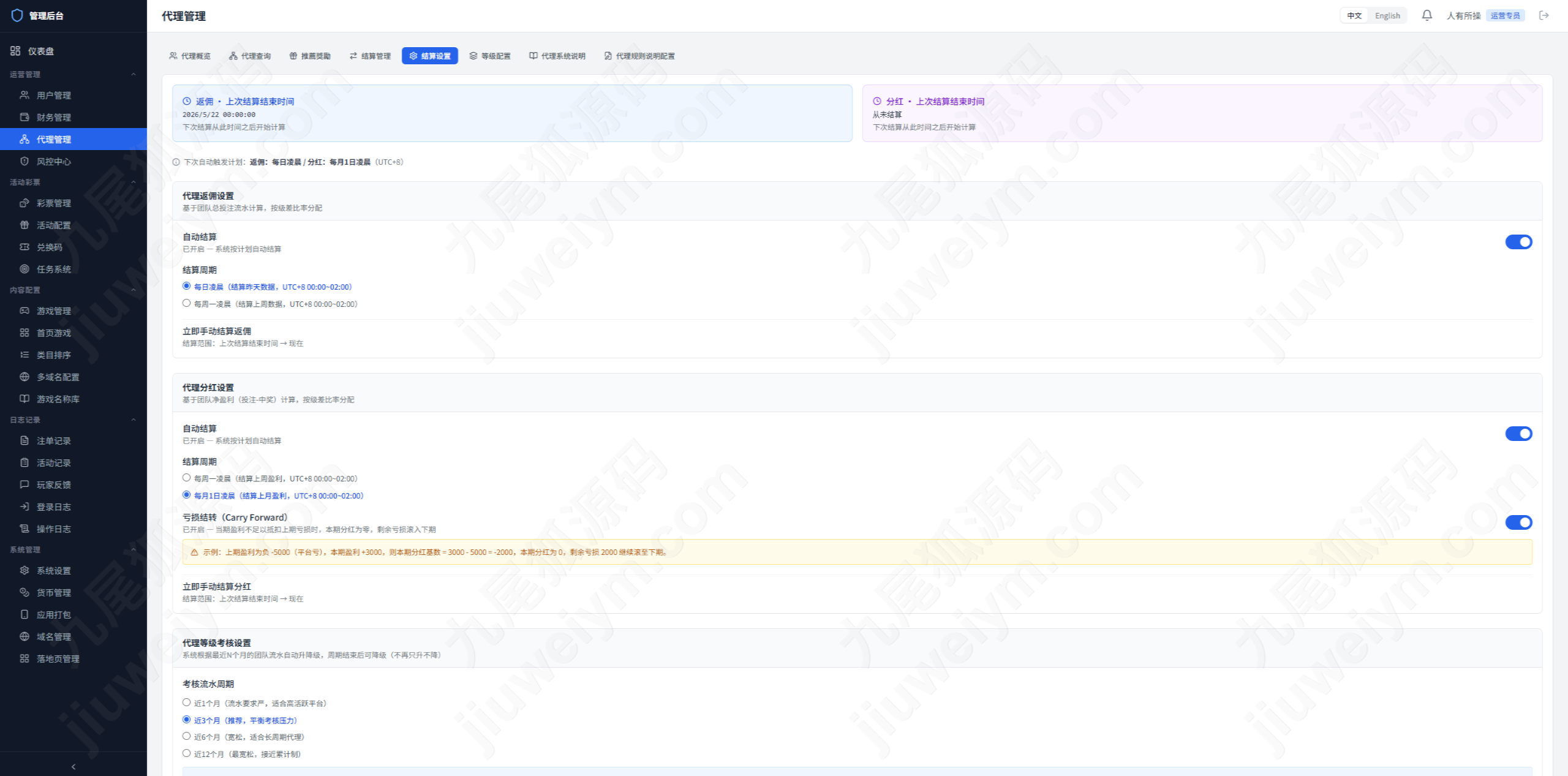The image size is (1568, 776).
Task: Collapse sidebar with bottom chevron arrow
Action: click(73, 766)
